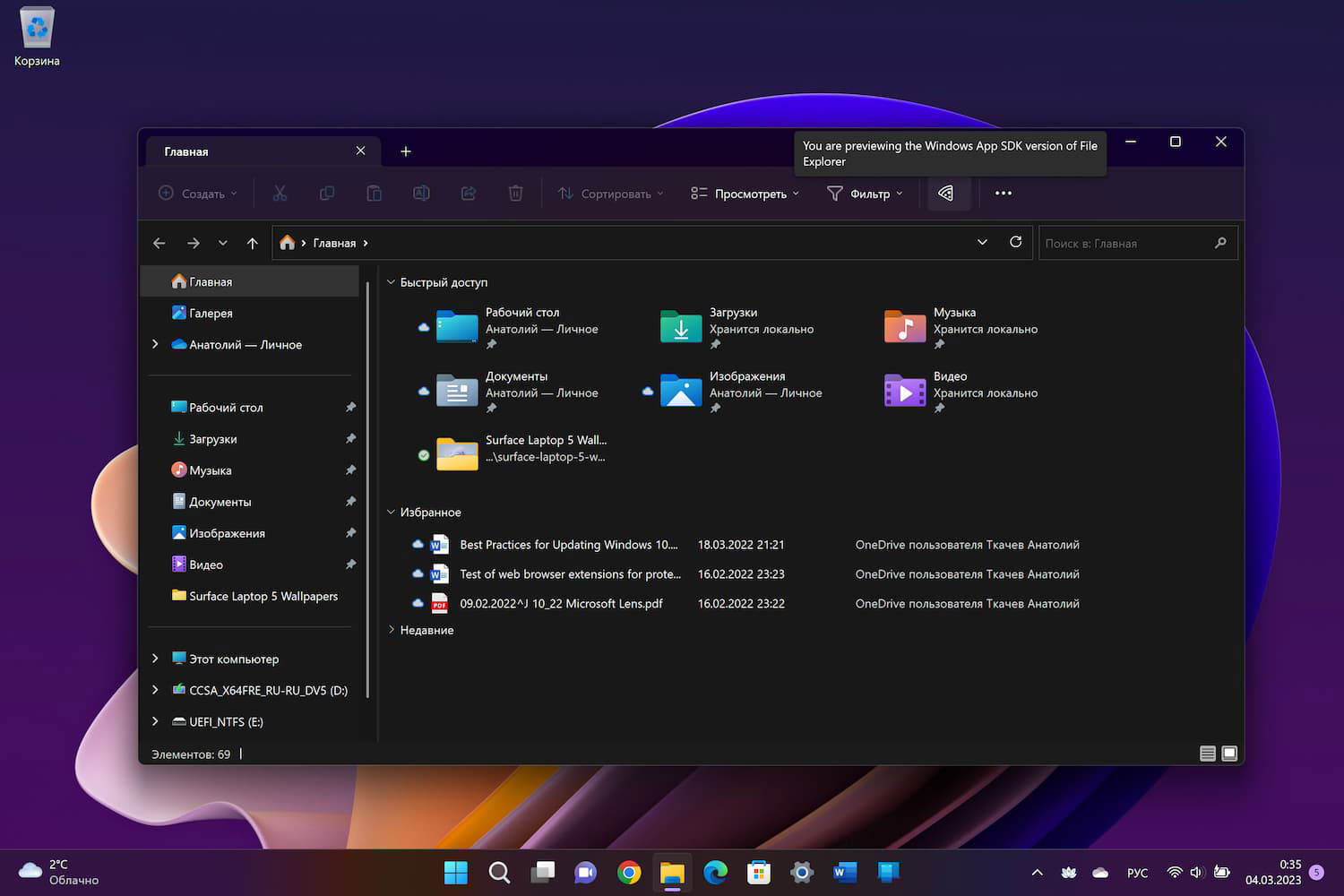The image size is (1344, 896).
Task: Expand the This PC tree node
Action: tap(156, 659)
